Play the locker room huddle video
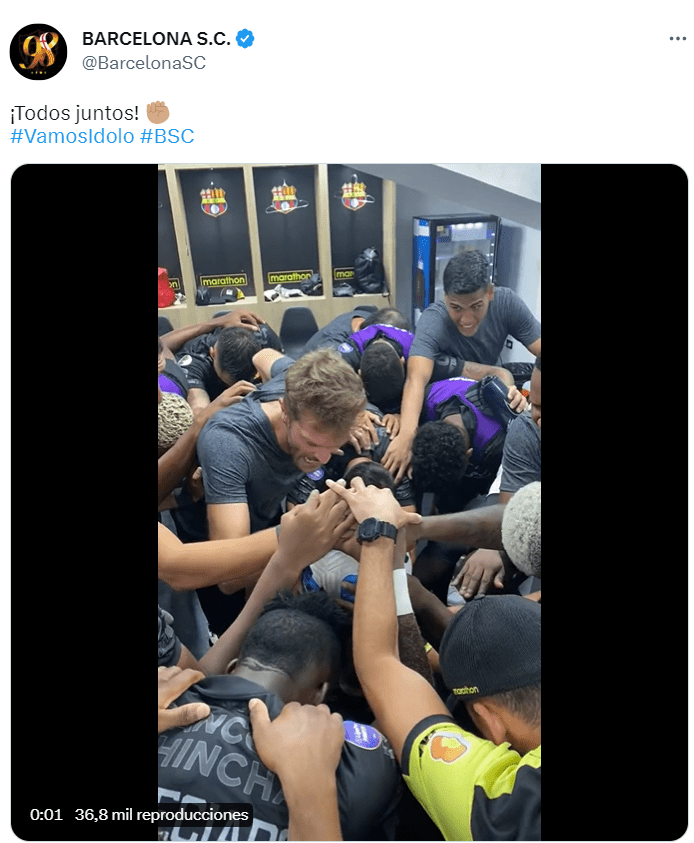This screenshot has width=694, height=843. [349, 502]
